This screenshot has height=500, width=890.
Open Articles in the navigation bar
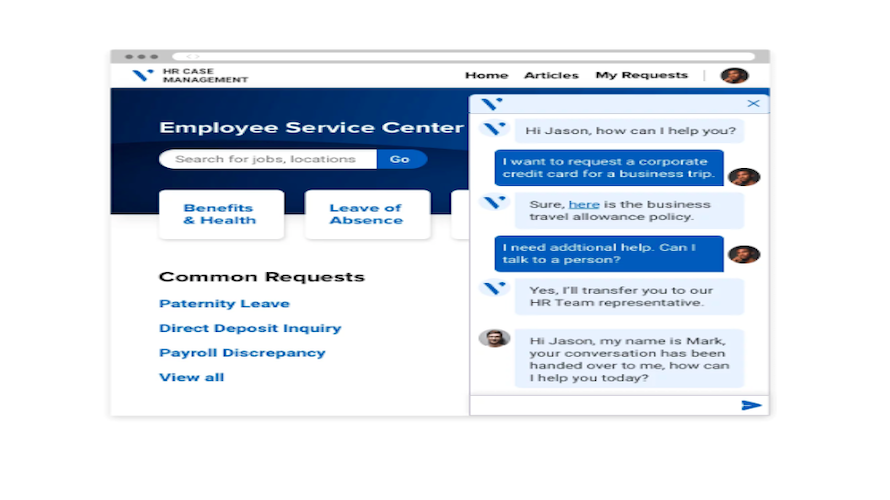pyautogui.click(x=551, y=75)
